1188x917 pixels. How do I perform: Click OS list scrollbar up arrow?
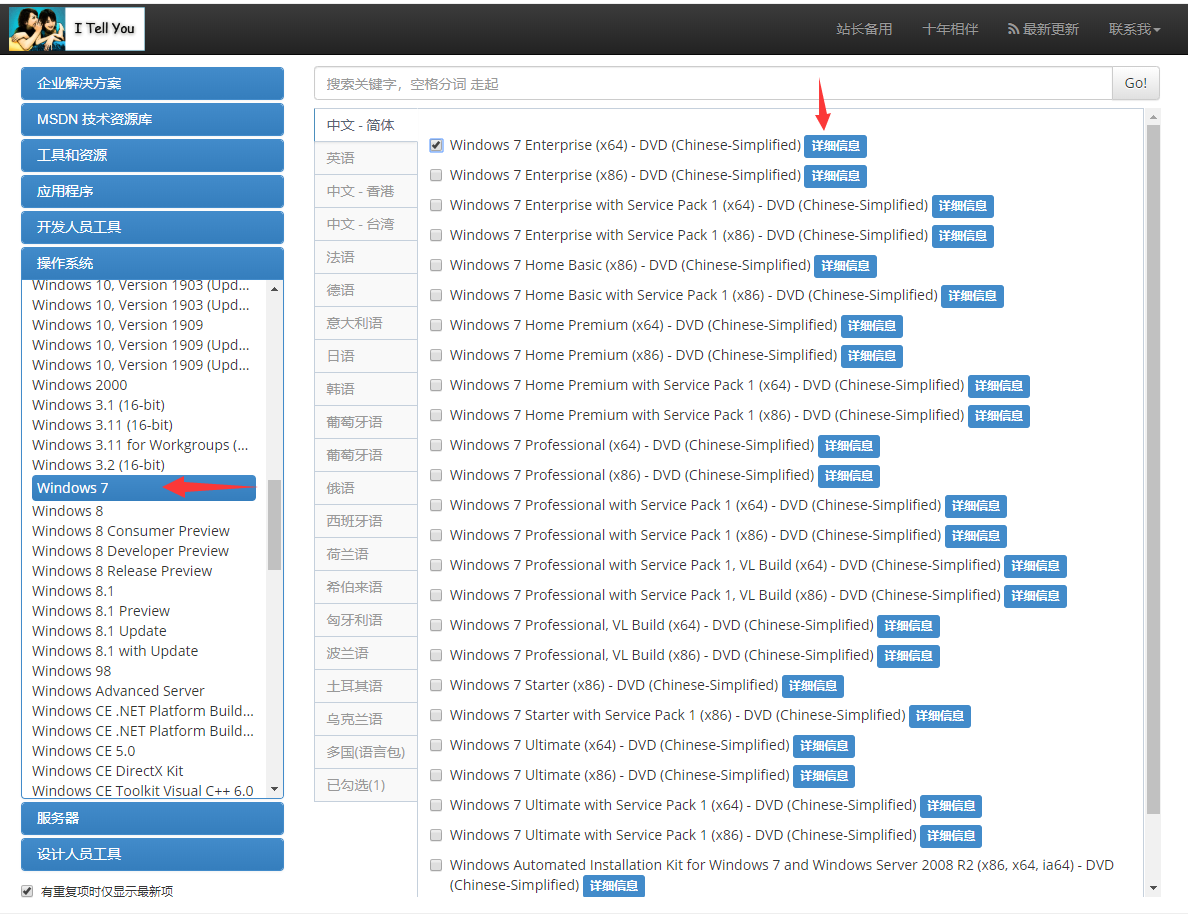tap(274, 289)
